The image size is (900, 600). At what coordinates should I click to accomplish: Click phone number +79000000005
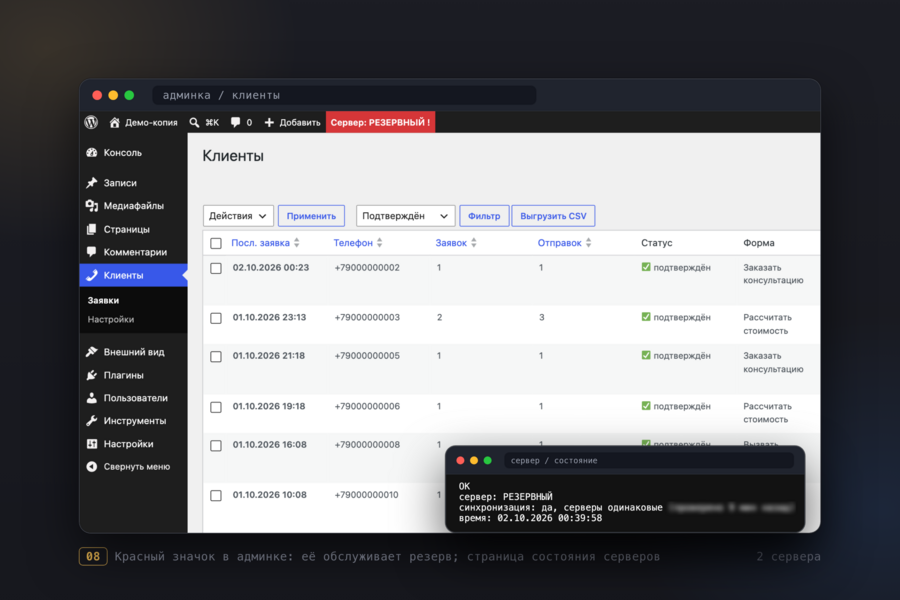[367, 355]
